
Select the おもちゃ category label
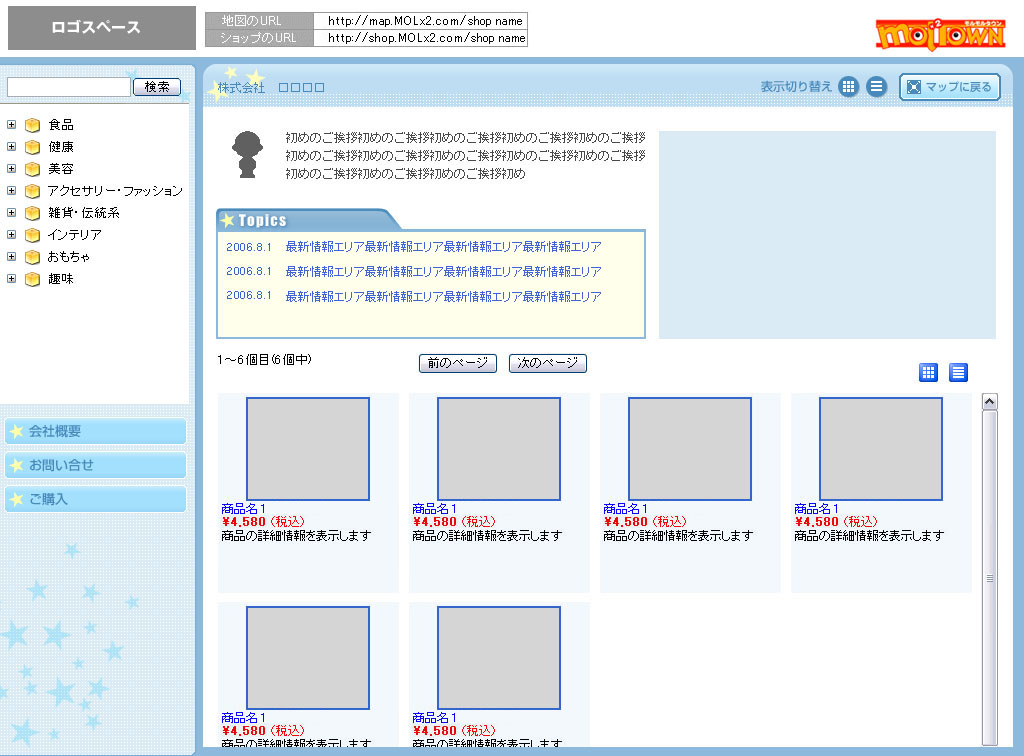coord(69,257)
